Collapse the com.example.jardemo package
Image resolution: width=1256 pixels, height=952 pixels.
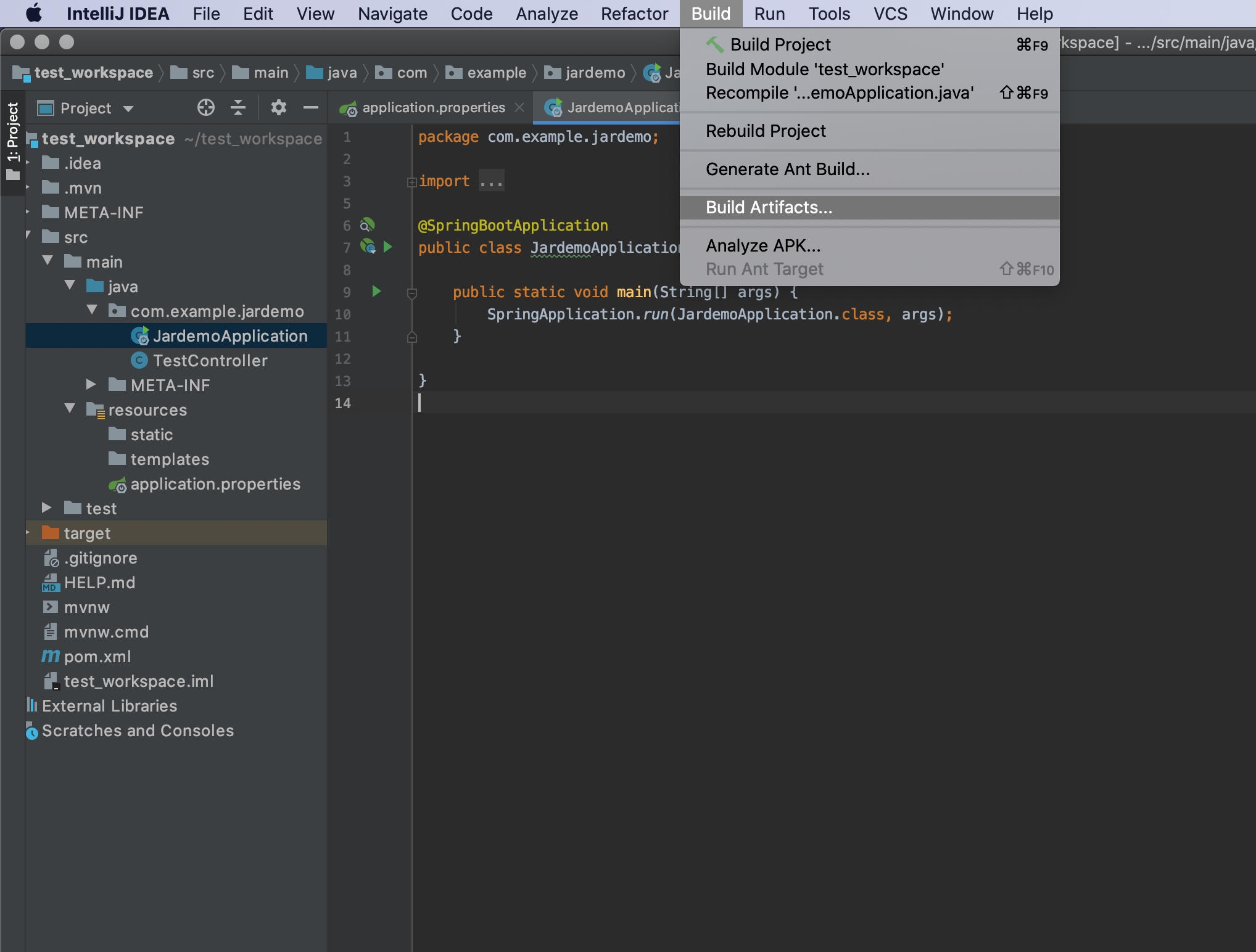tap(93, 310)
